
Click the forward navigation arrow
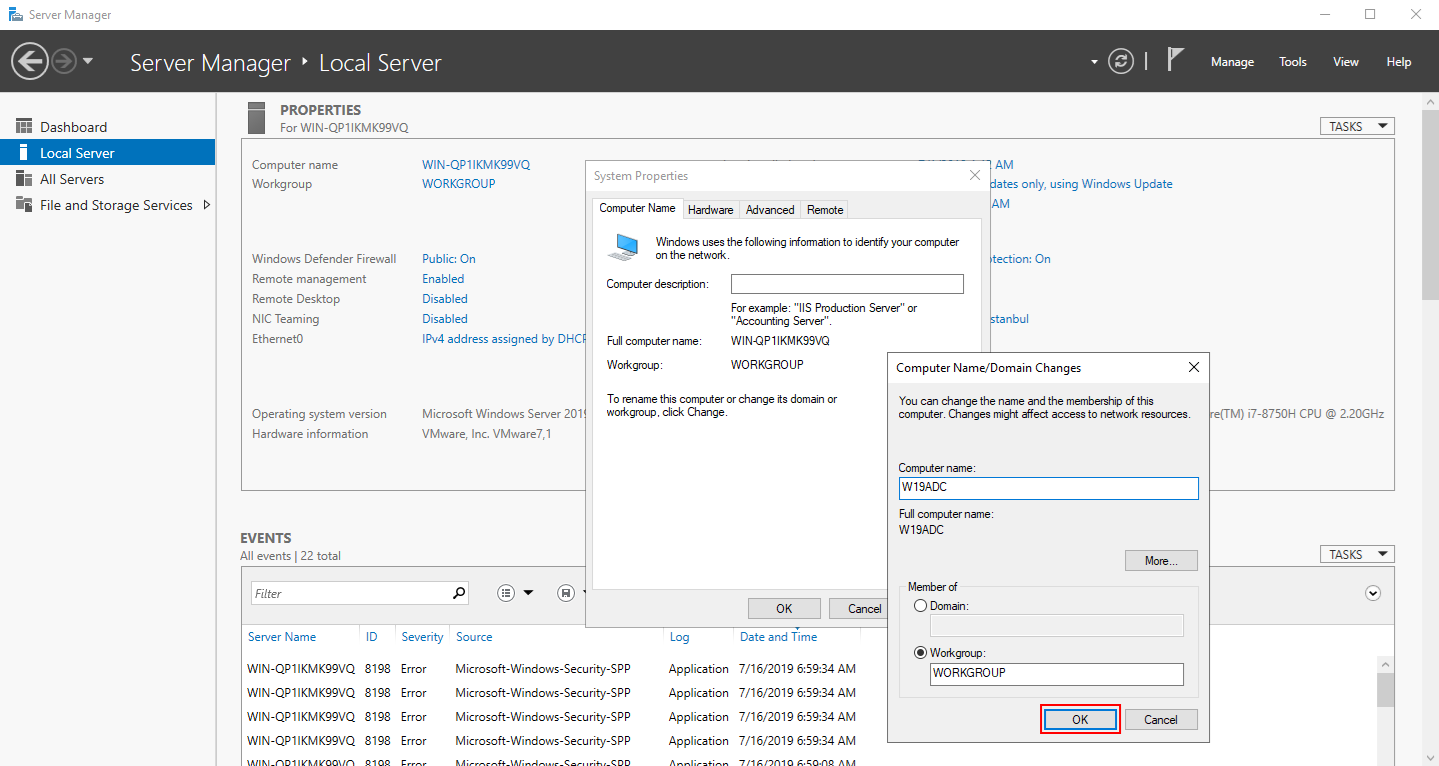click(64, 62)
